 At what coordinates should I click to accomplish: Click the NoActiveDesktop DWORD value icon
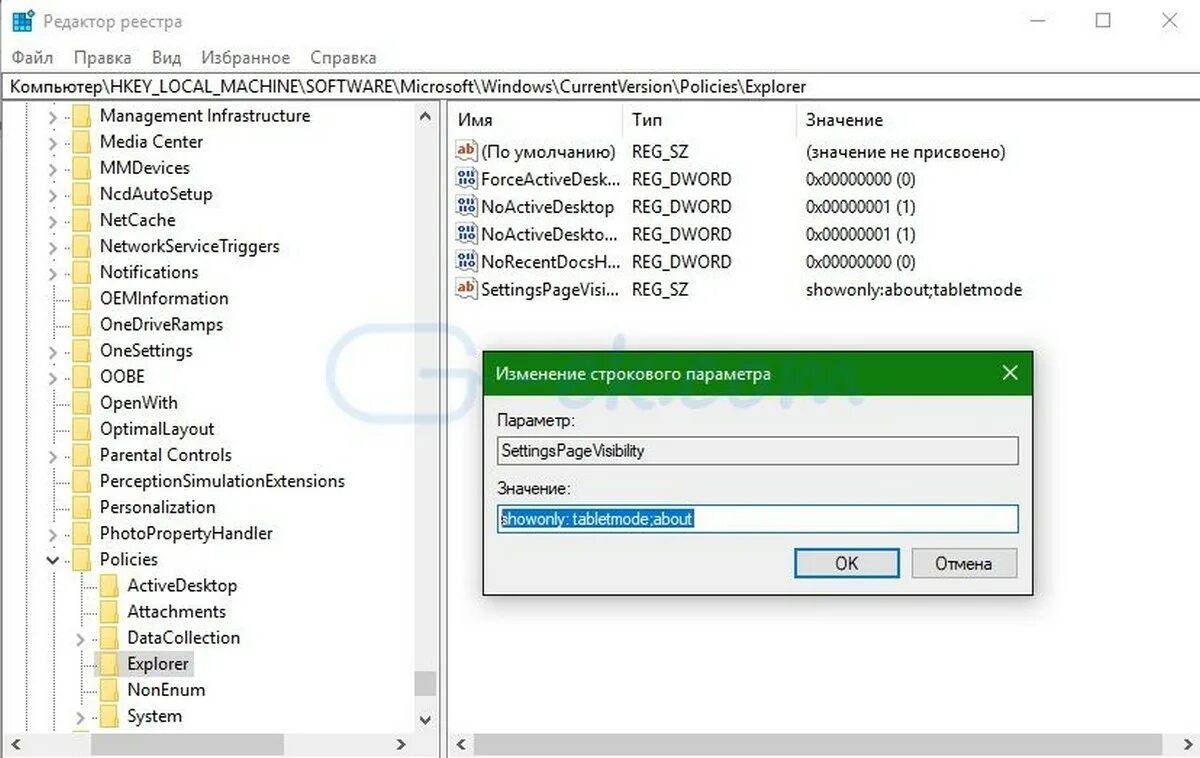(466, 206)
